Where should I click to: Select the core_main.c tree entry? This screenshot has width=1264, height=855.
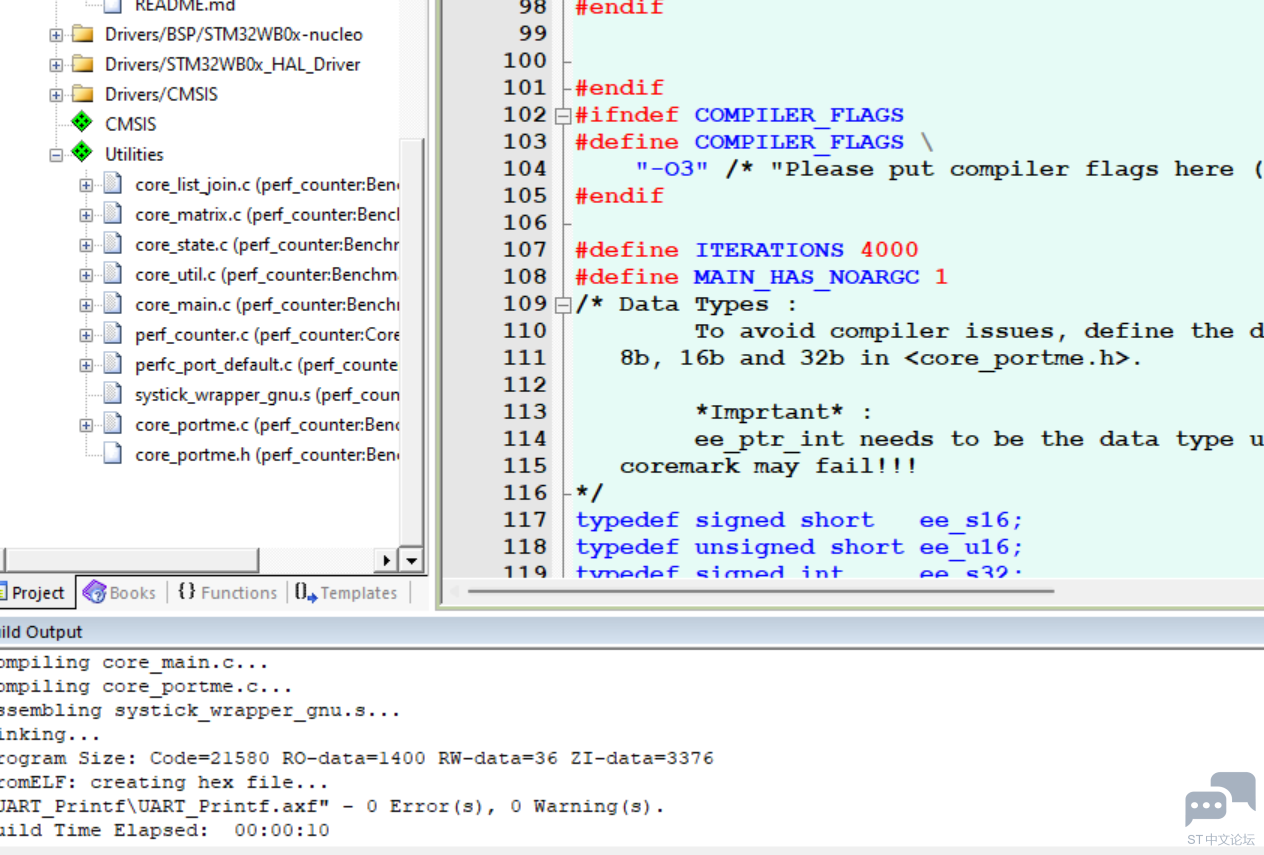click(267, 305)
